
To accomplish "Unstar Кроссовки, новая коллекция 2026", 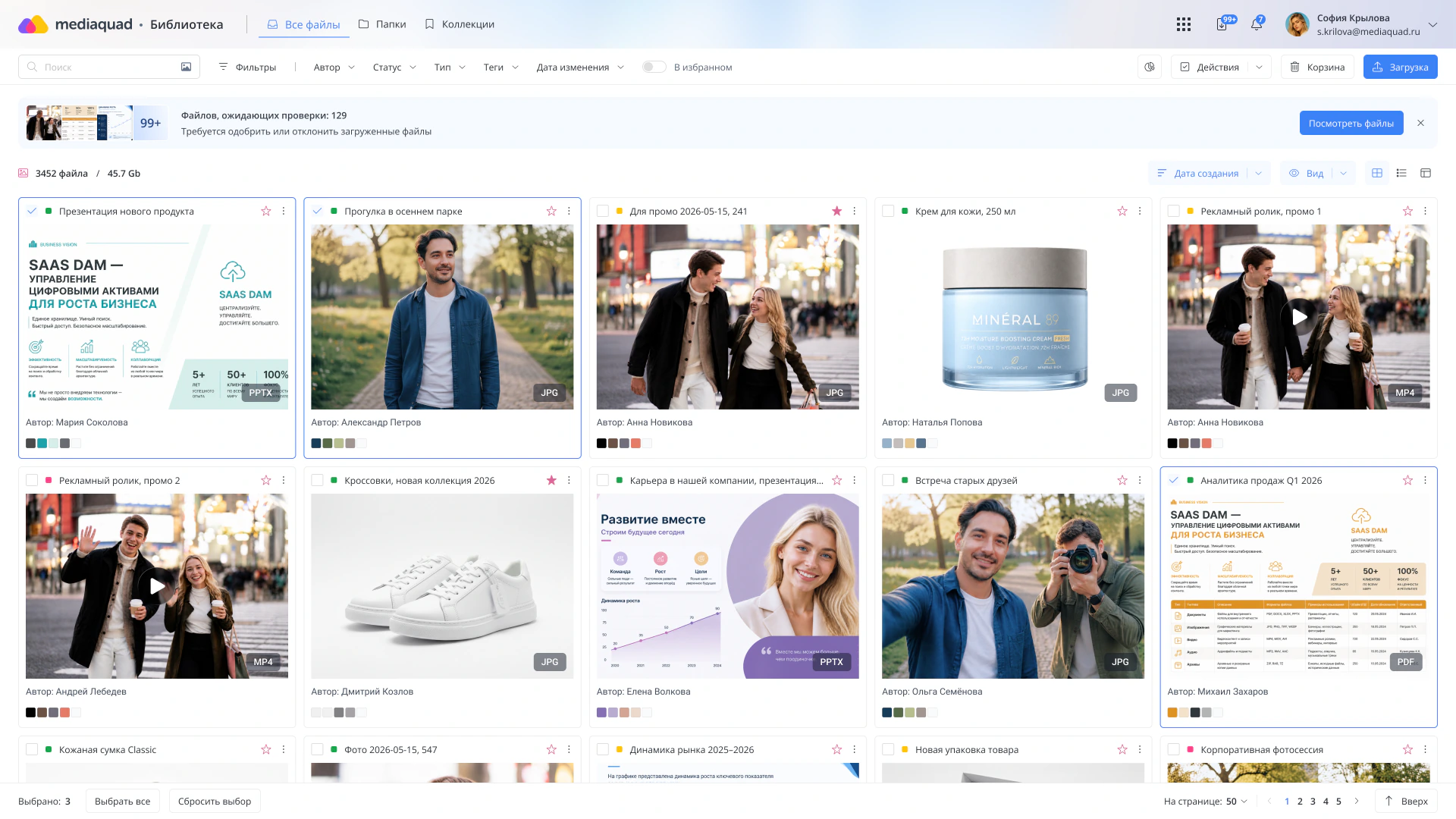I will point(551,480).
